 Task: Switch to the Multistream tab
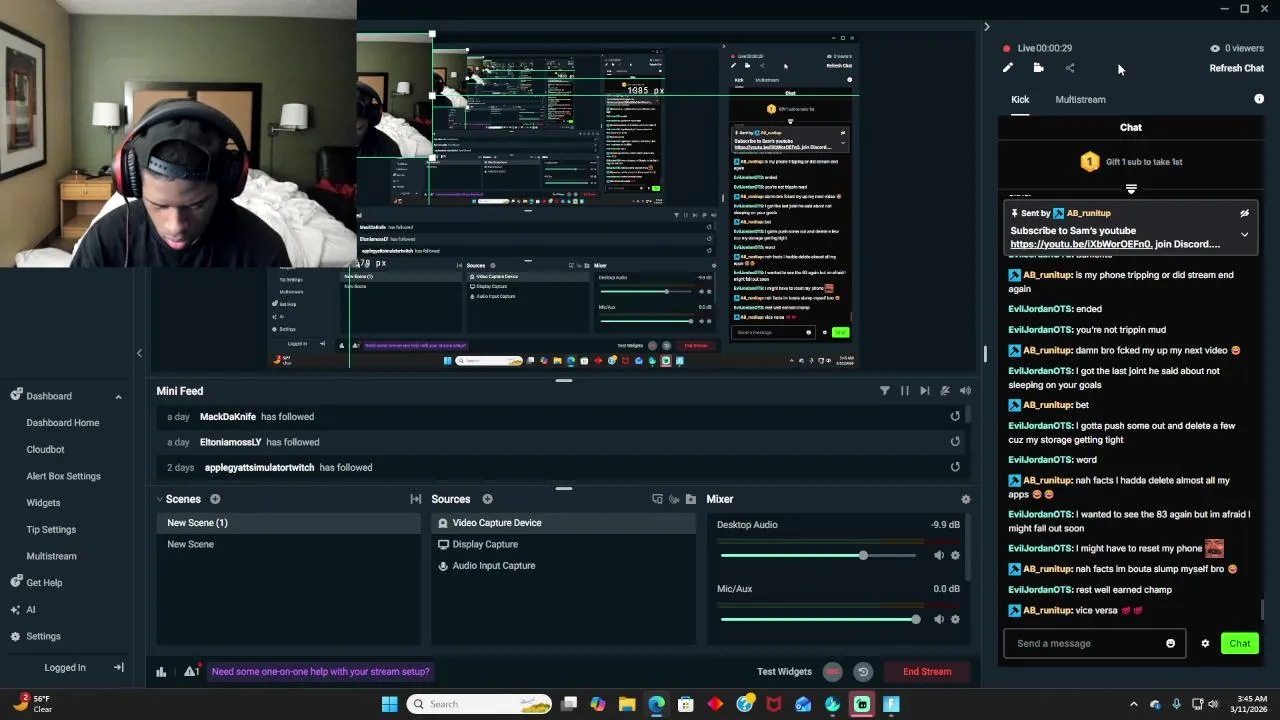click(x=1080, y=100)
